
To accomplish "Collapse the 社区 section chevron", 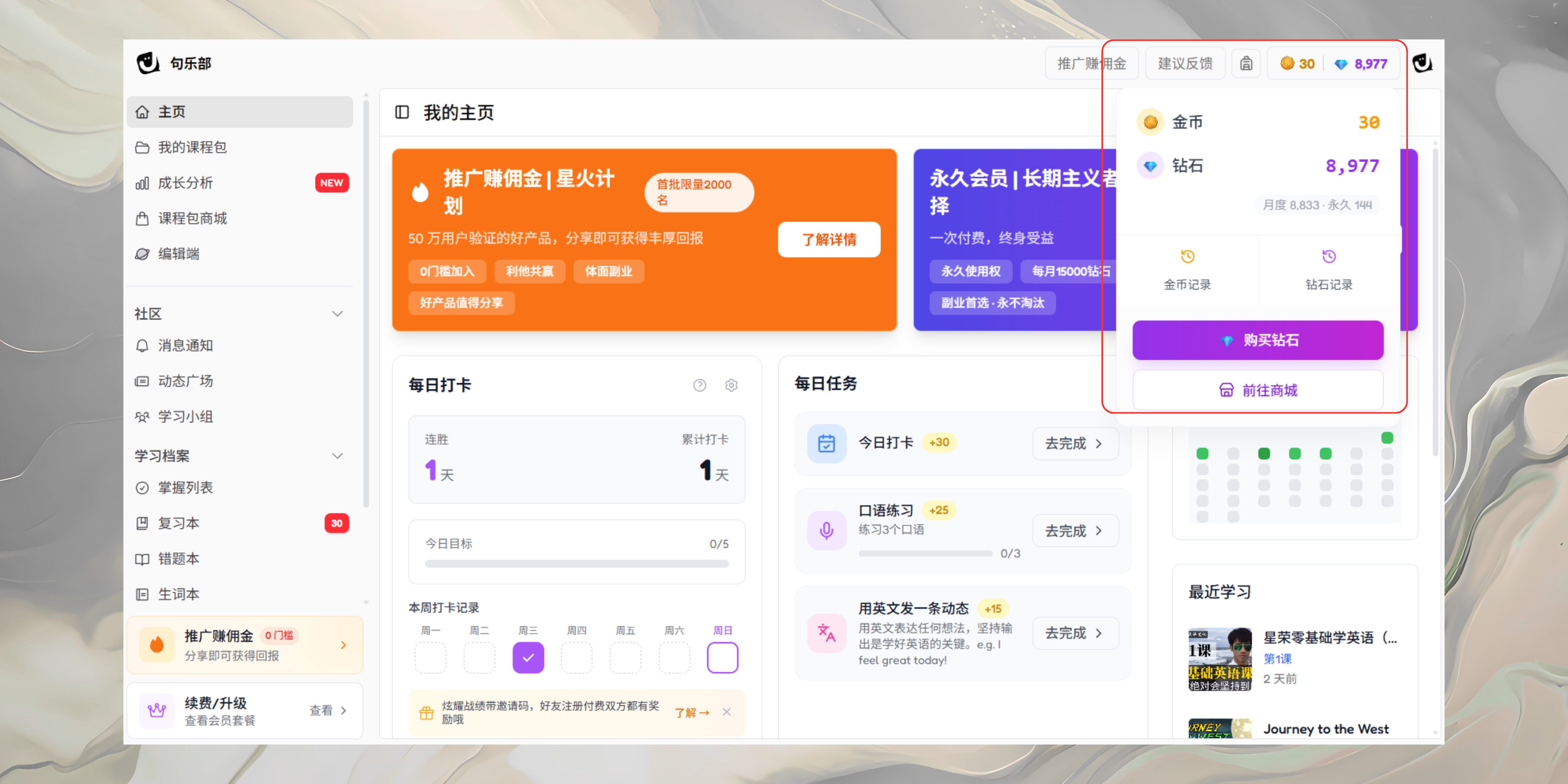I will [337, 313].
